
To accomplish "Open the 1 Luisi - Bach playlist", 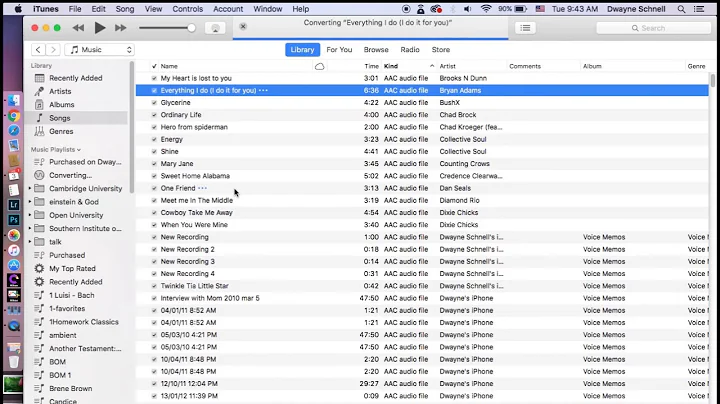I will [x=72, y=295].
